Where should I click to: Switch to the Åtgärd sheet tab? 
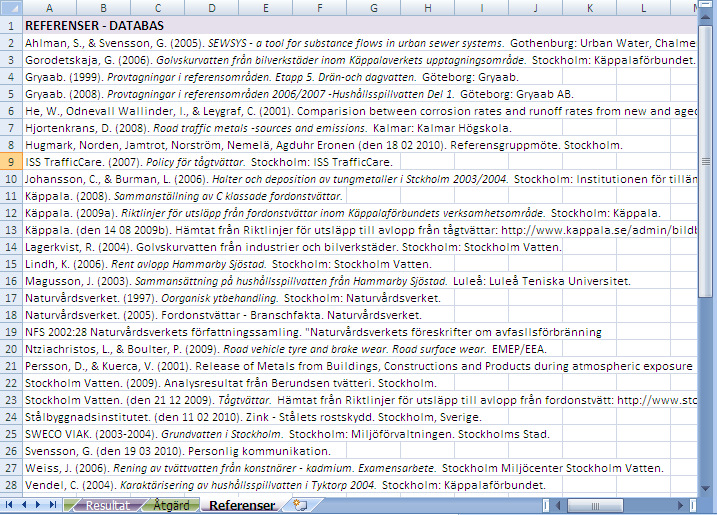pos(171,505)
